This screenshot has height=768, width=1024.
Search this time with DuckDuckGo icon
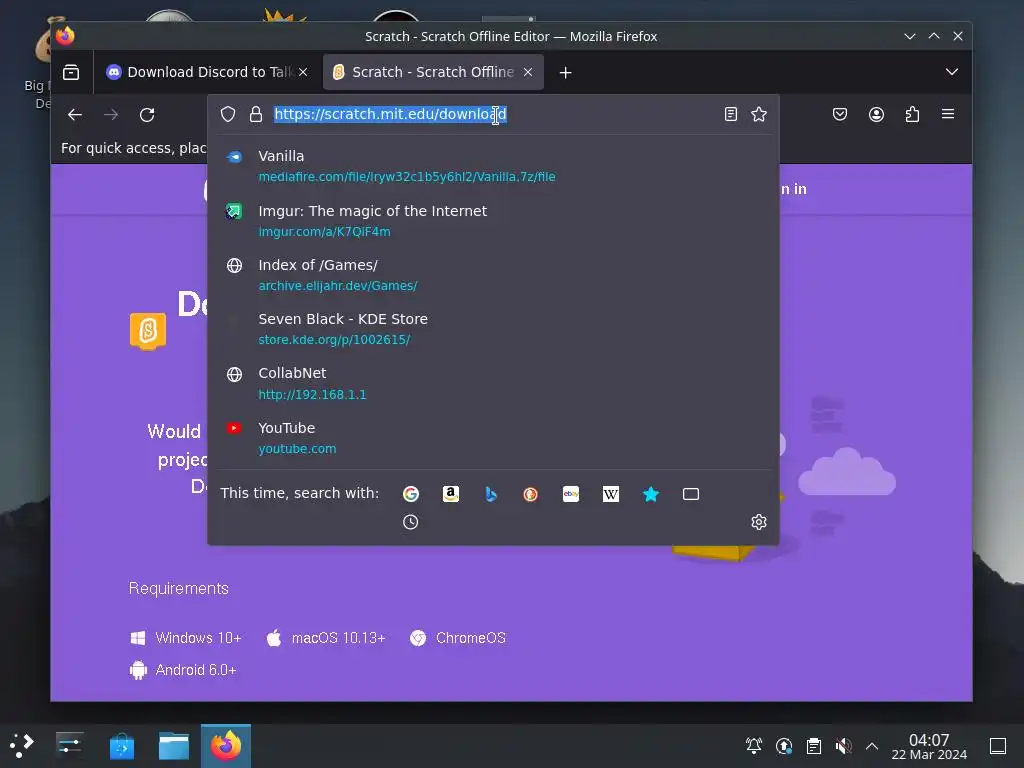pyautogui.click(x=530, y=494)
